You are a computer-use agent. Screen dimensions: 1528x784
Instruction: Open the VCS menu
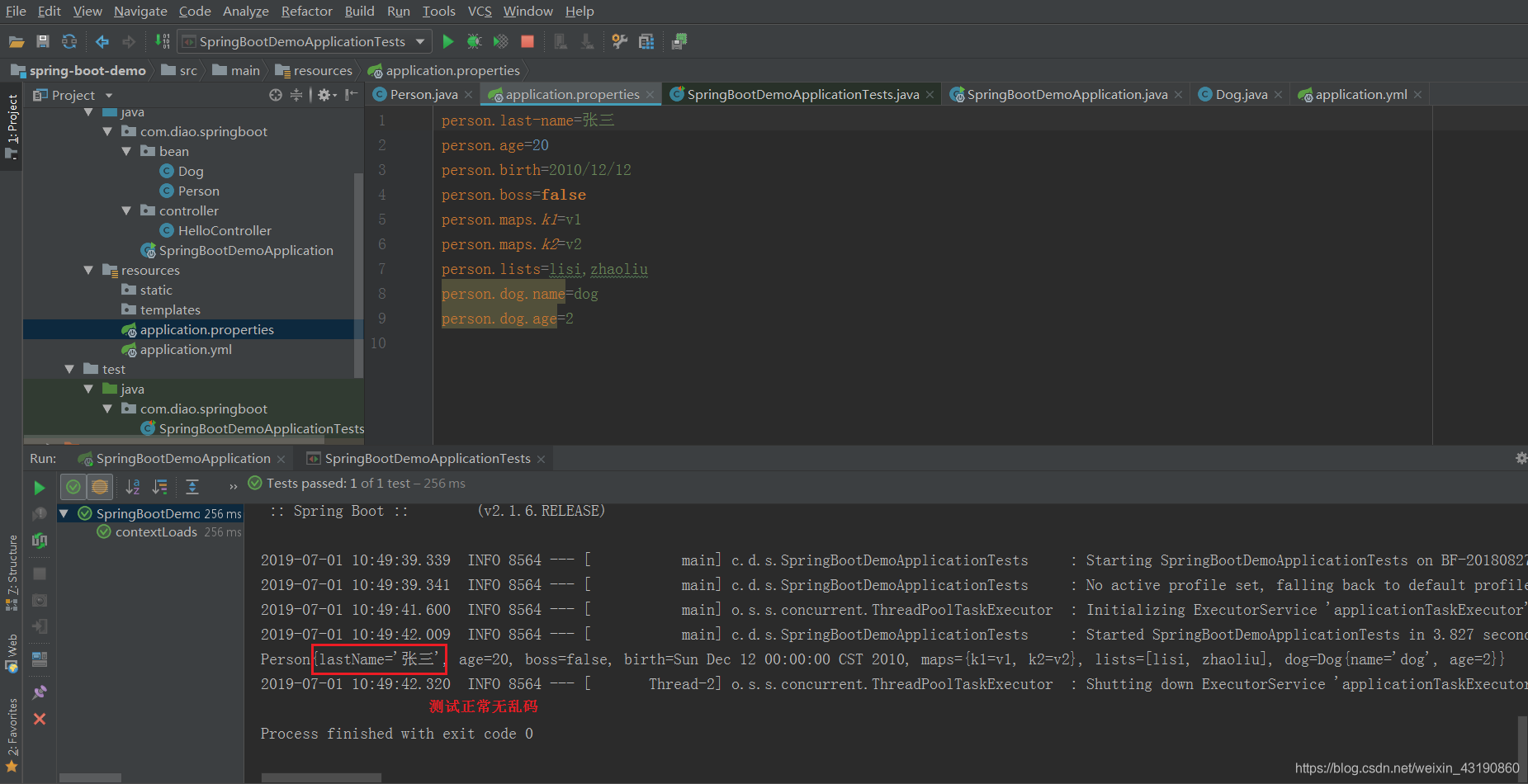(x=480, y=11)
